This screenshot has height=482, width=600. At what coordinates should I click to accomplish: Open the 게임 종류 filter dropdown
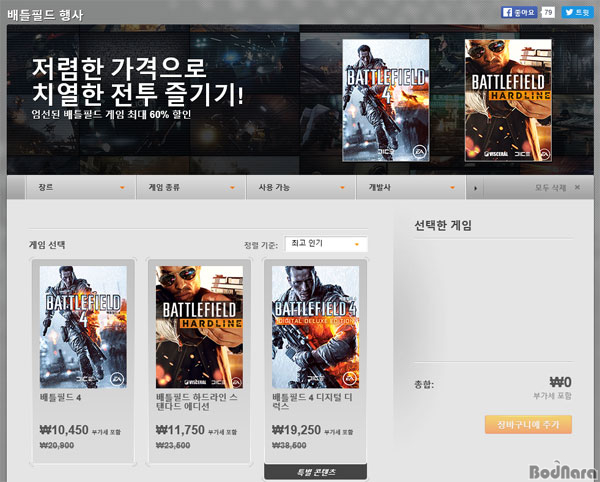191,187
